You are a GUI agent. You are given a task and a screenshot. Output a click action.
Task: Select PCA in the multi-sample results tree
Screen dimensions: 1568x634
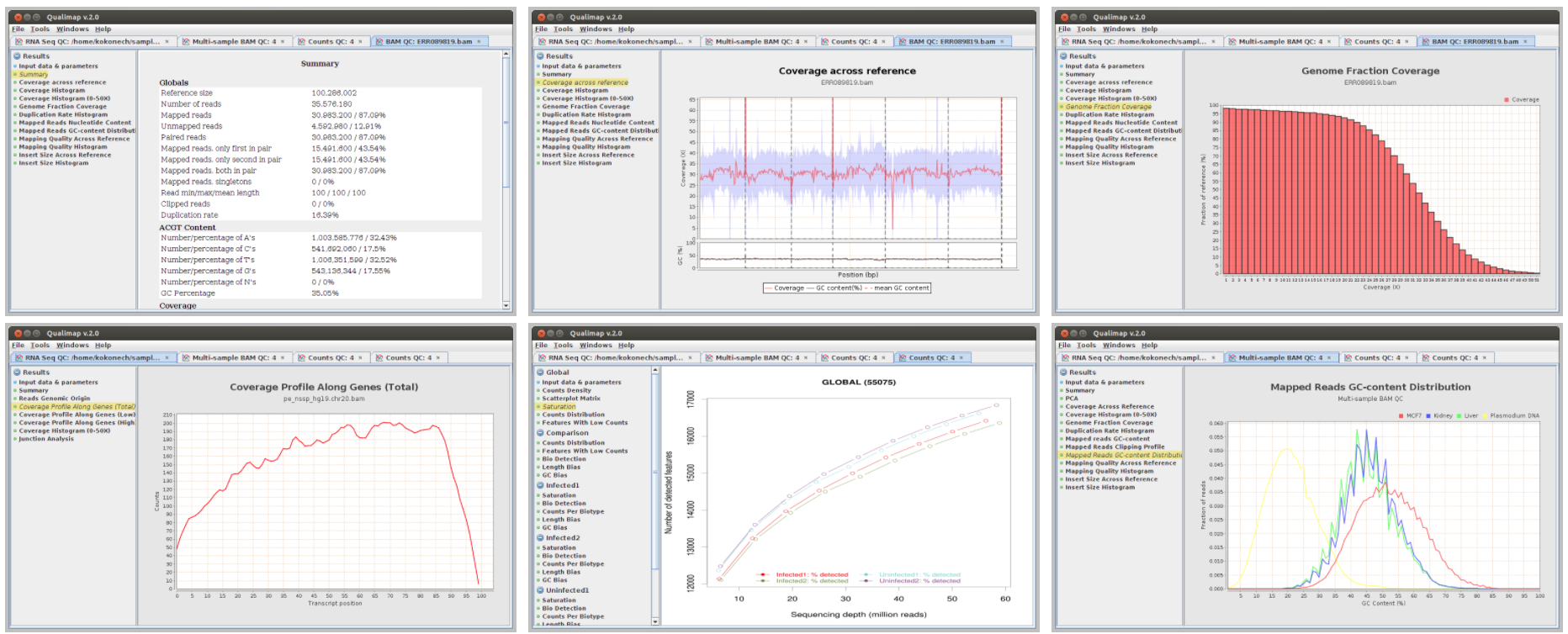(x=1072, y=399)
